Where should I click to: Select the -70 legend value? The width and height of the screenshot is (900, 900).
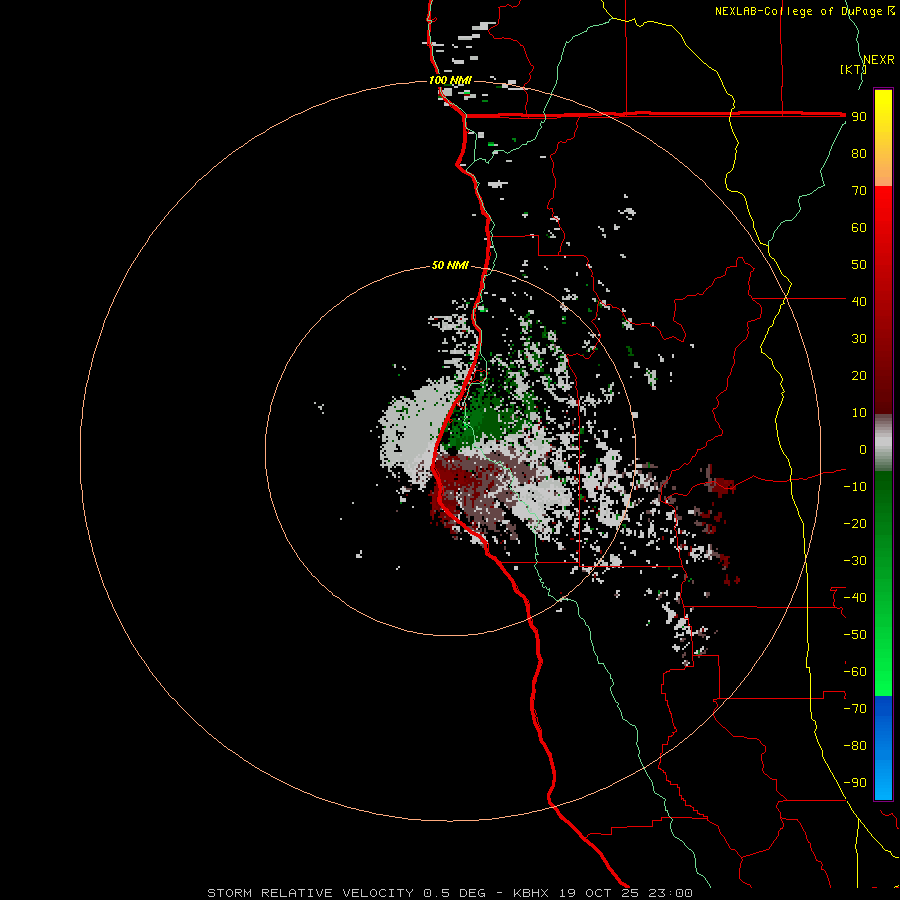855,709
